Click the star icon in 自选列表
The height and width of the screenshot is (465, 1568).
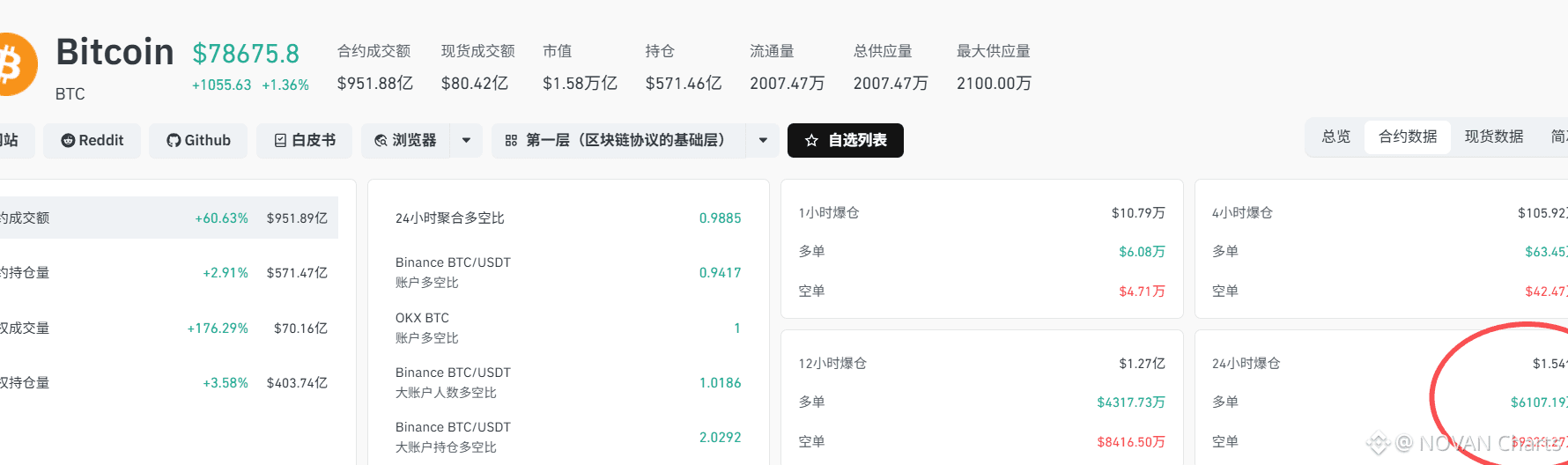pyautogui.click(x=811, y=140)
